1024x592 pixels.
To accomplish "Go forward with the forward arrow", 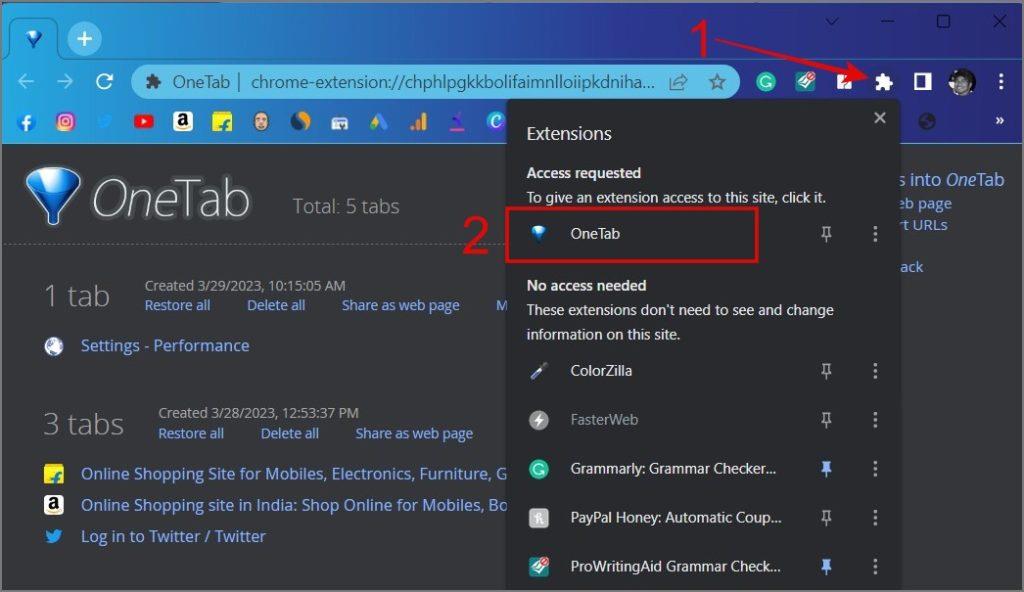I will [65, 82].
